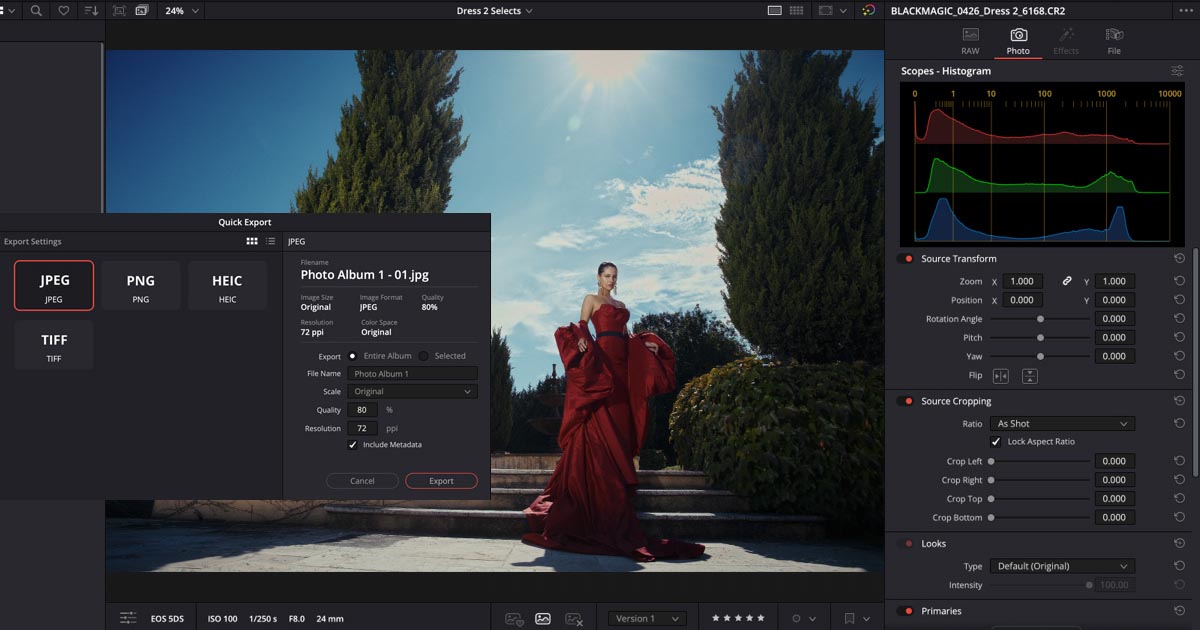This screenshot has width=1200, height=630.
Task: Reset the Source Transform section
Action: (1180, 259)
